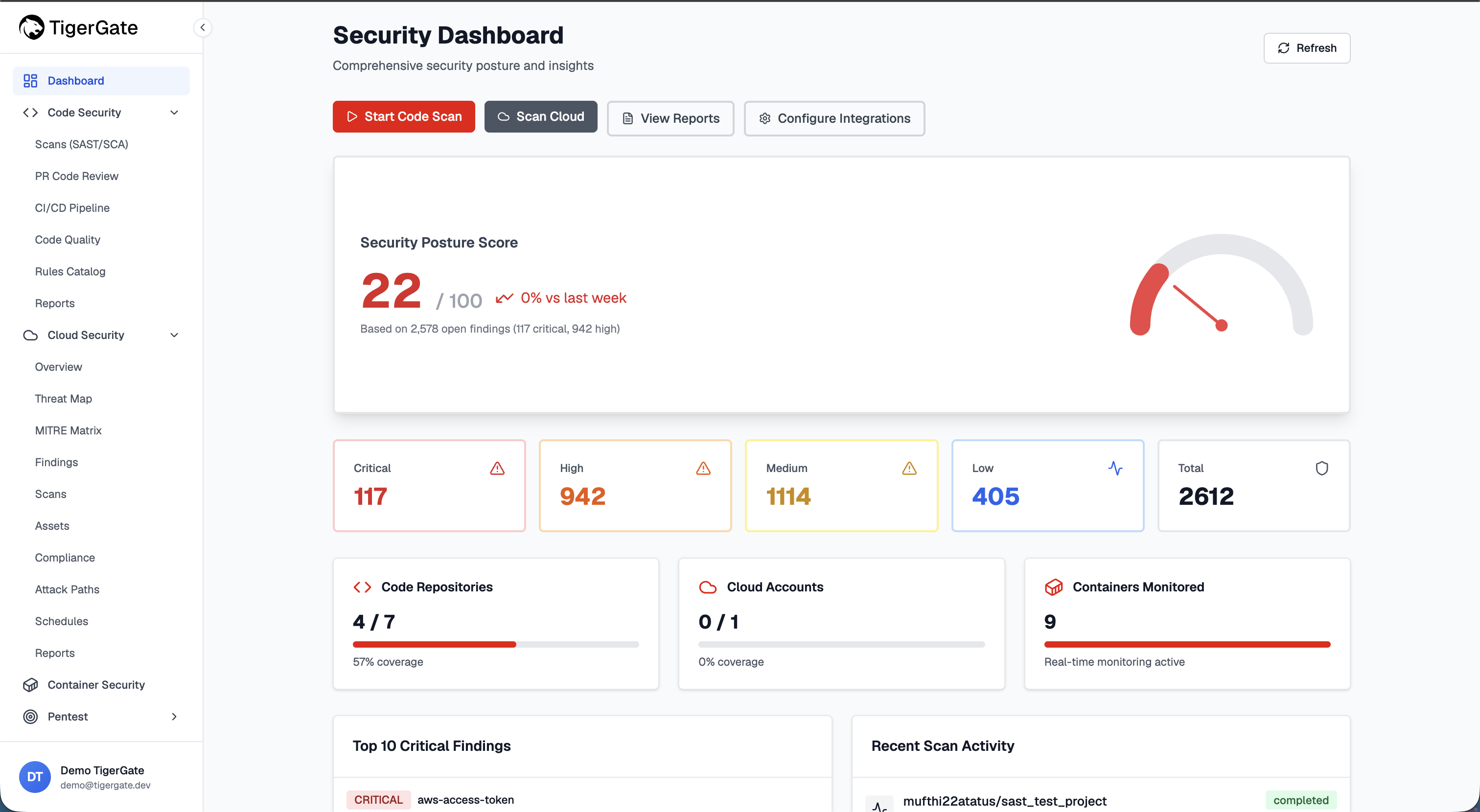Start a code scan
Image resolution: width=1480 pixels, height=812 pixels.
404,116
